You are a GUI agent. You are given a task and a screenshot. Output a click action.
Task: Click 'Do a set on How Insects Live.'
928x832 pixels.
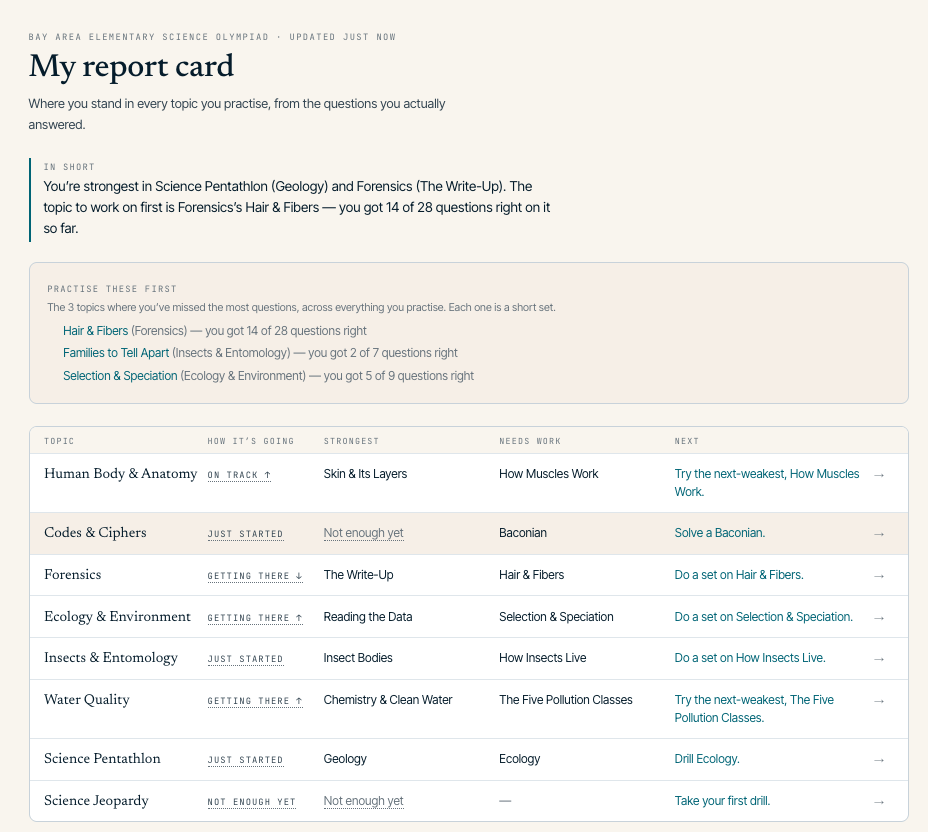[750, 657]
